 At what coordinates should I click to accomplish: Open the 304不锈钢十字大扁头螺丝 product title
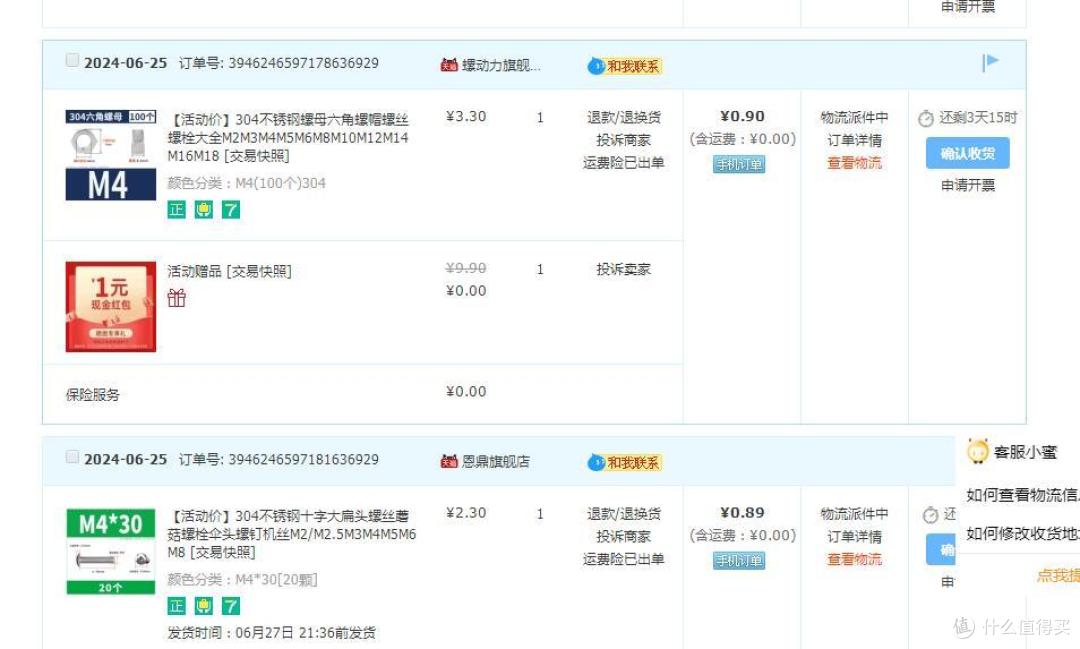coord(292,534)
